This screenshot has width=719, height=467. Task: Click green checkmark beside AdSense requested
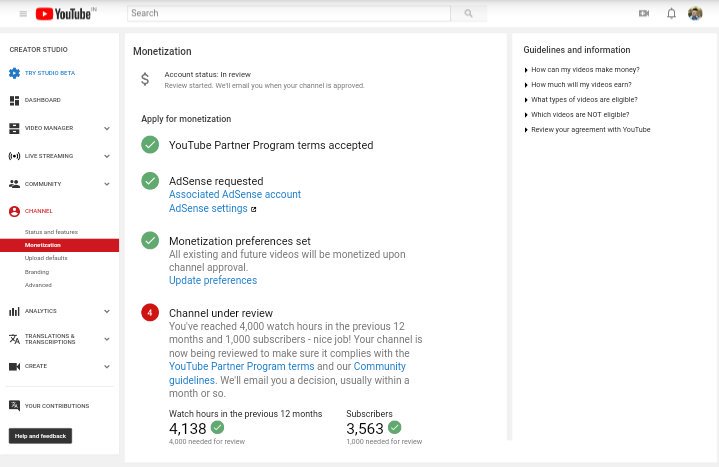pos(150,181)
